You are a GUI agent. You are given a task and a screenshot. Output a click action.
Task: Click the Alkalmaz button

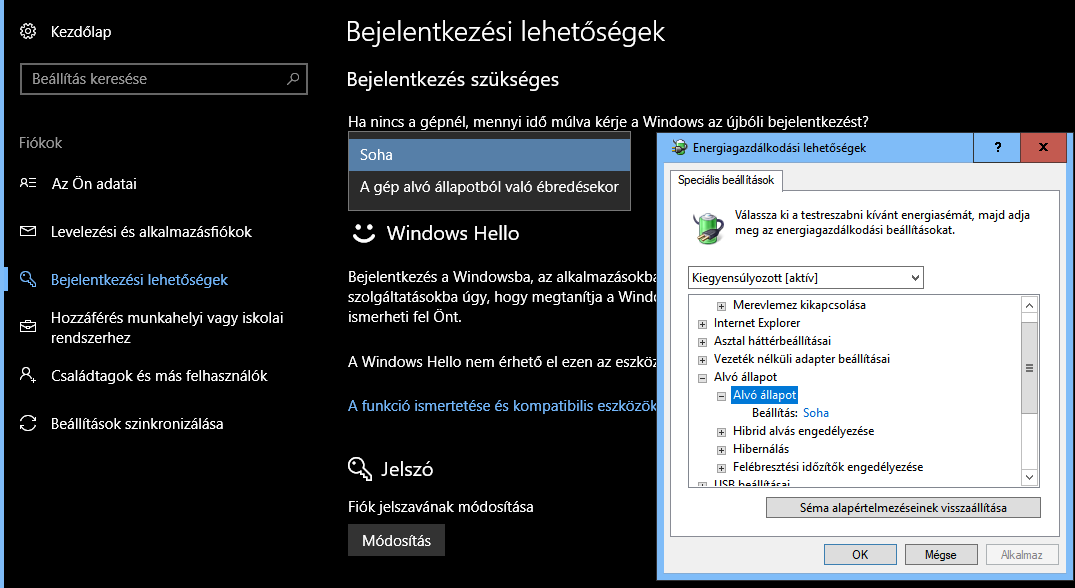[1022, 554]
